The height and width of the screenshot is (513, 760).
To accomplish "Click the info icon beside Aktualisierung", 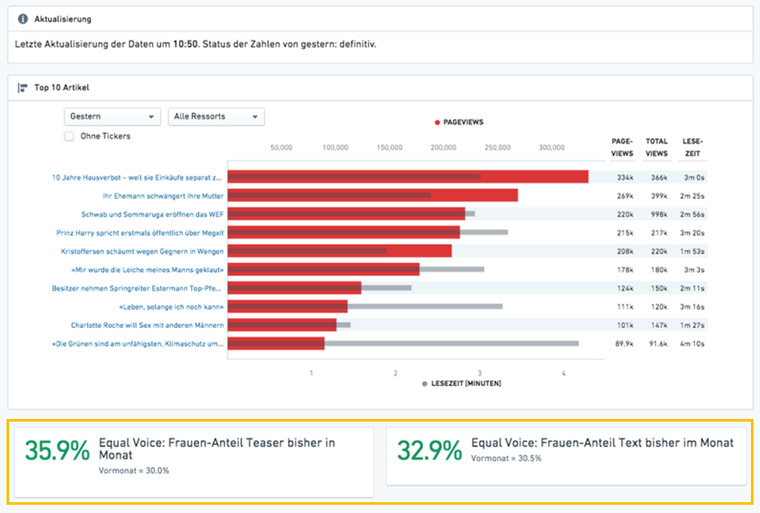I will 23,19.
